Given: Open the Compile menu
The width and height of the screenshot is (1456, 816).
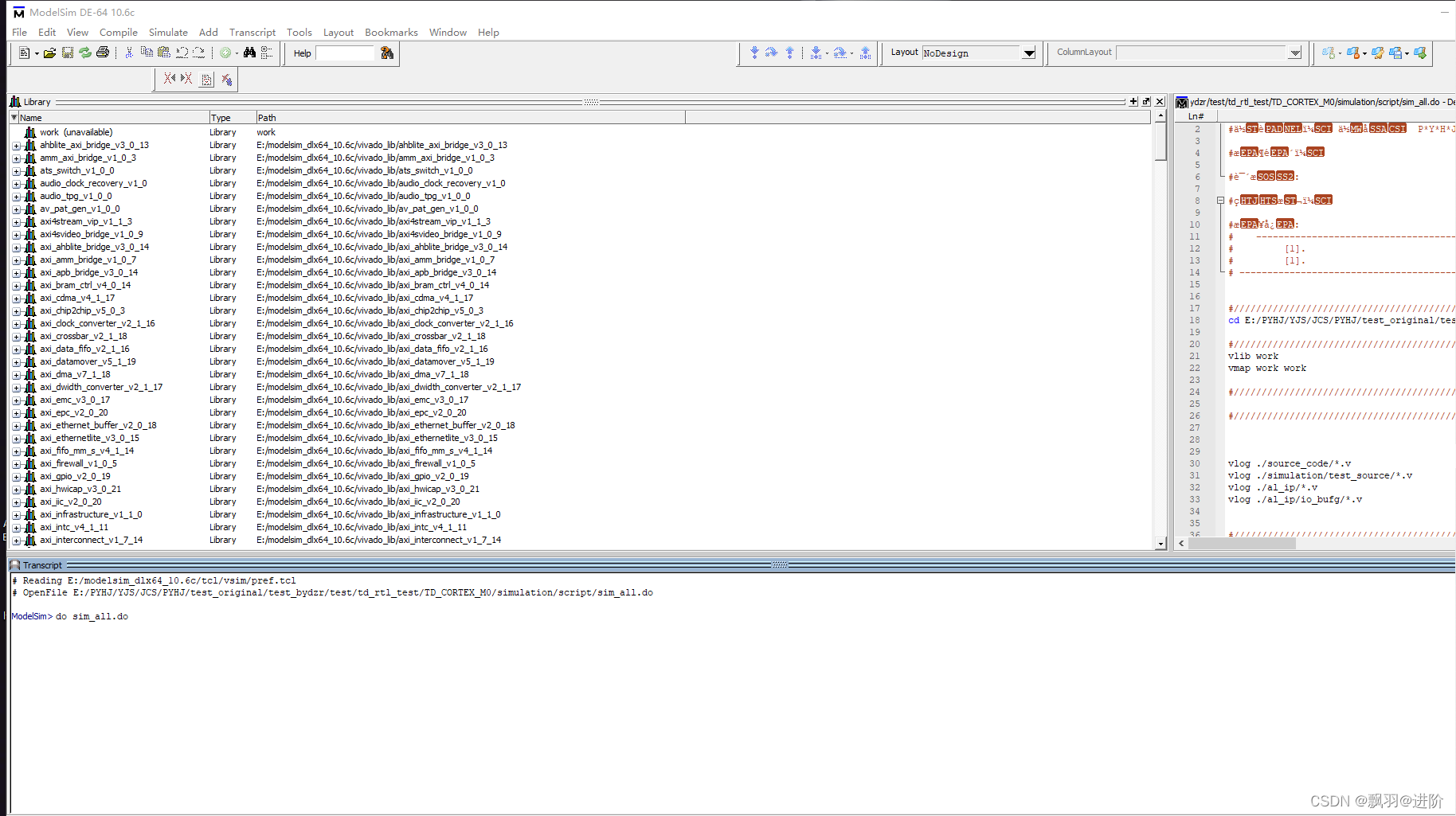Looking at the screenshot, I should (119, 33).
